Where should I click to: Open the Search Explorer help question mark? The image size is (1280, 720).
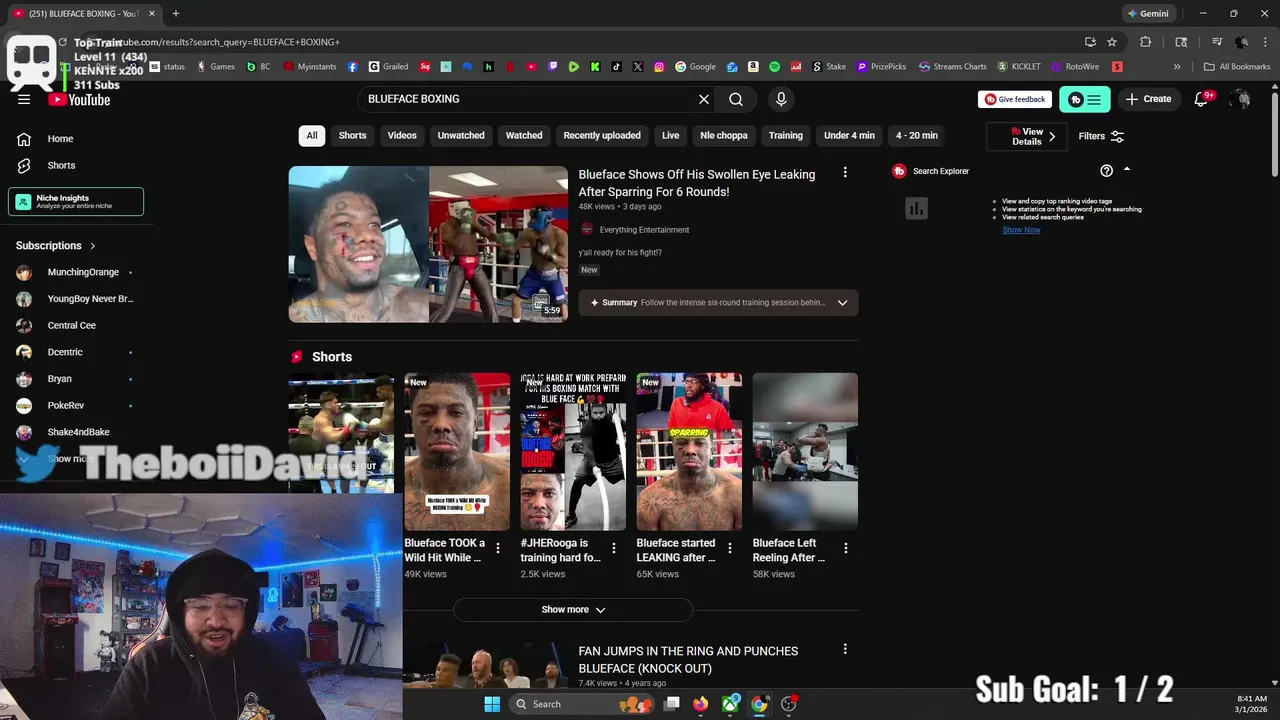point(1106,171)
